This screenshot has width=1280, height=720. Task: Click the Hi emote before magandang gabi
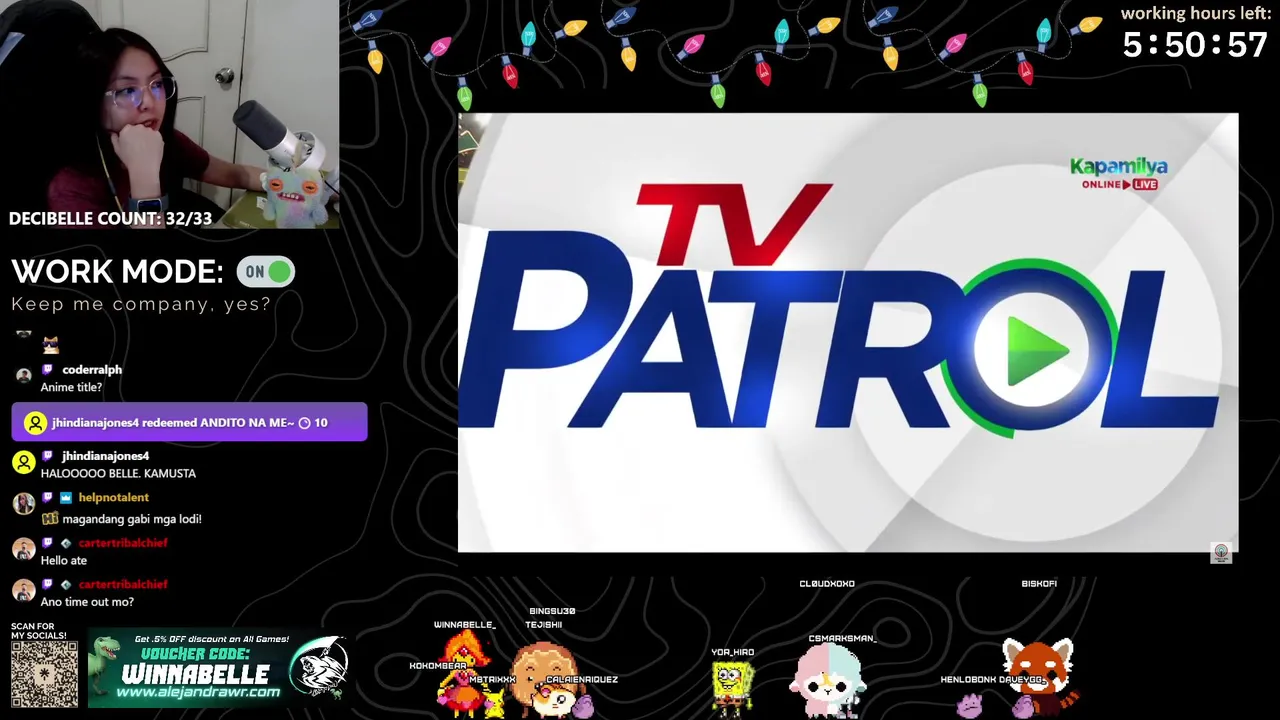(50, 519)
